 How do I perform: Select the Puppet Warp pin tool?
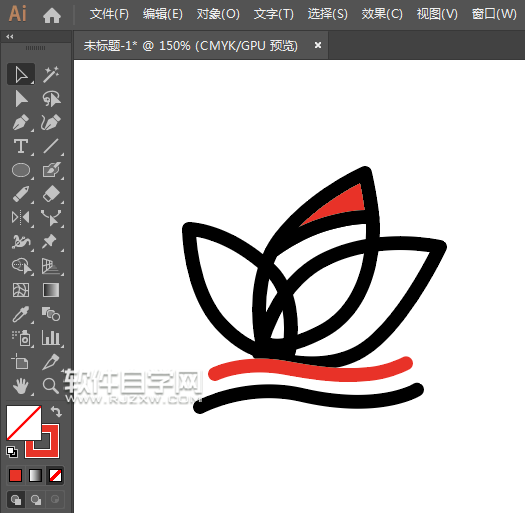(x=50, y=241)
